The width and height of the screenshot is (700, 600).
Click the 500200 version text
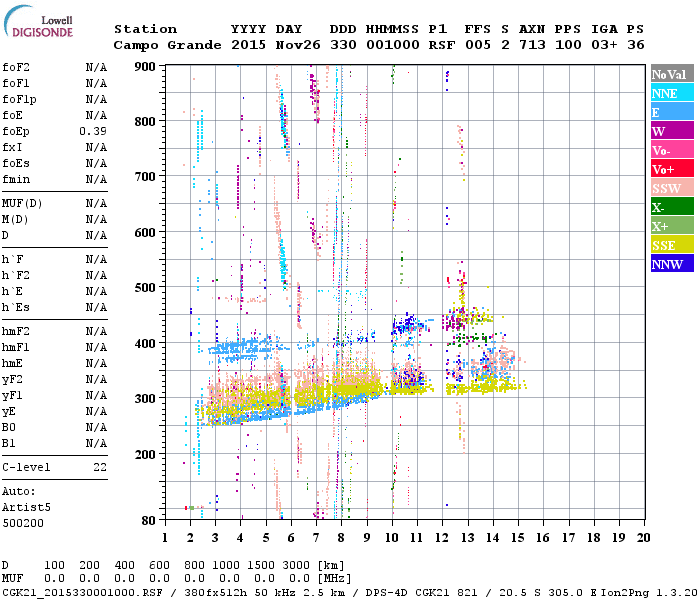[x=23, y=523]
